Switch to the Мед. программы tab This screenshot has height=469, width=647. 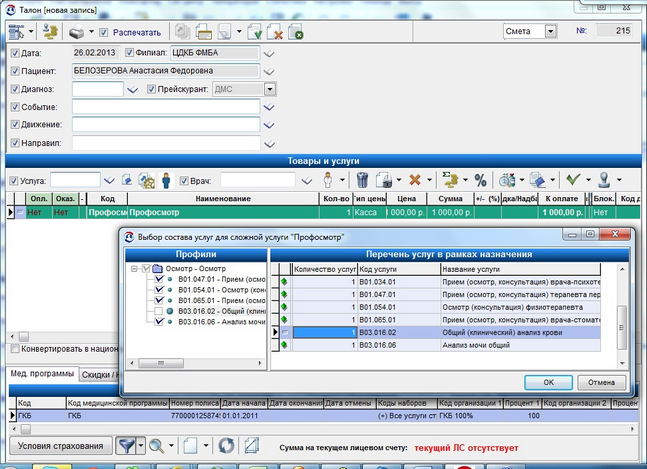[42, 374]
